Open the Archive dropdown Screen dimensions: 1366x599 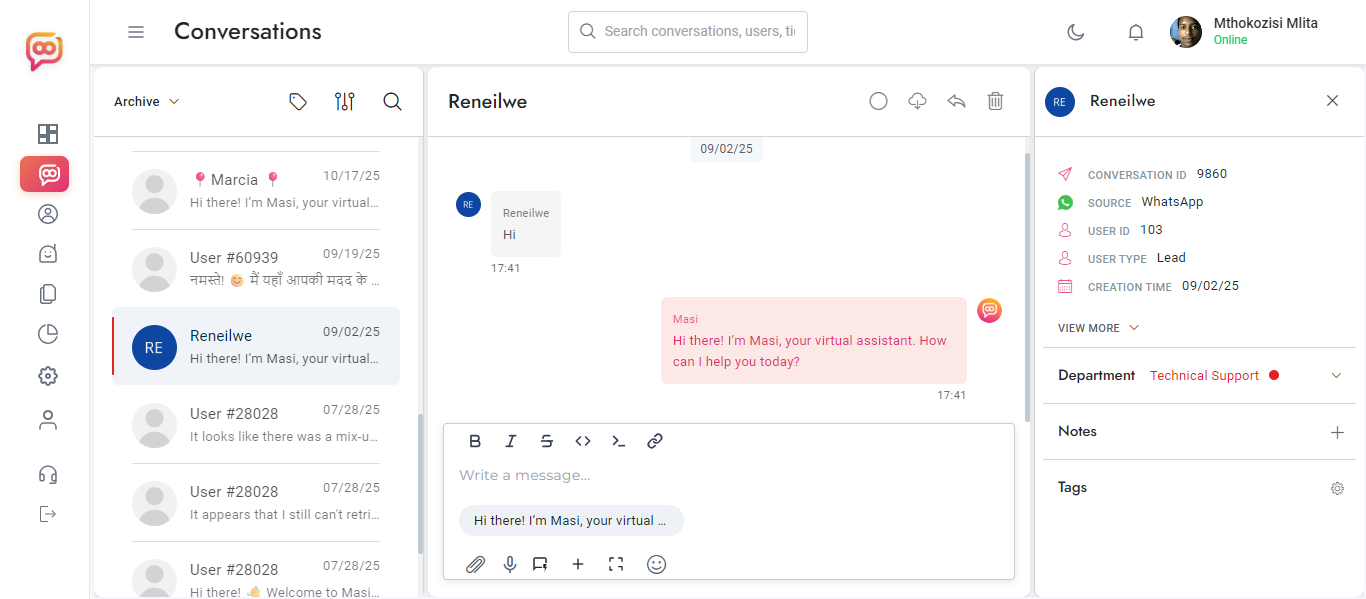point(146,102)
